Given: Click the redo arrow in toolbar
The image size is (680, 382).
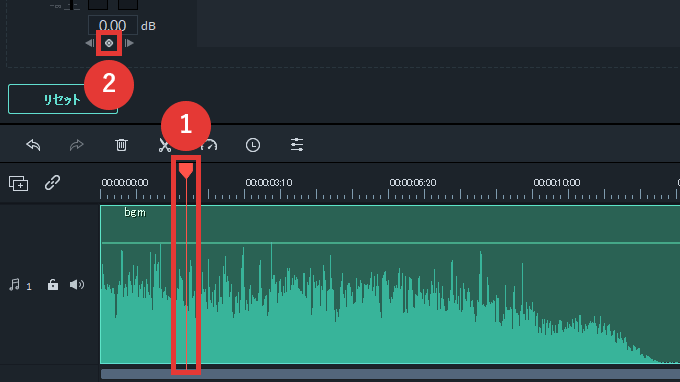Looking at the screenshot, I should (x=76, y=145).
